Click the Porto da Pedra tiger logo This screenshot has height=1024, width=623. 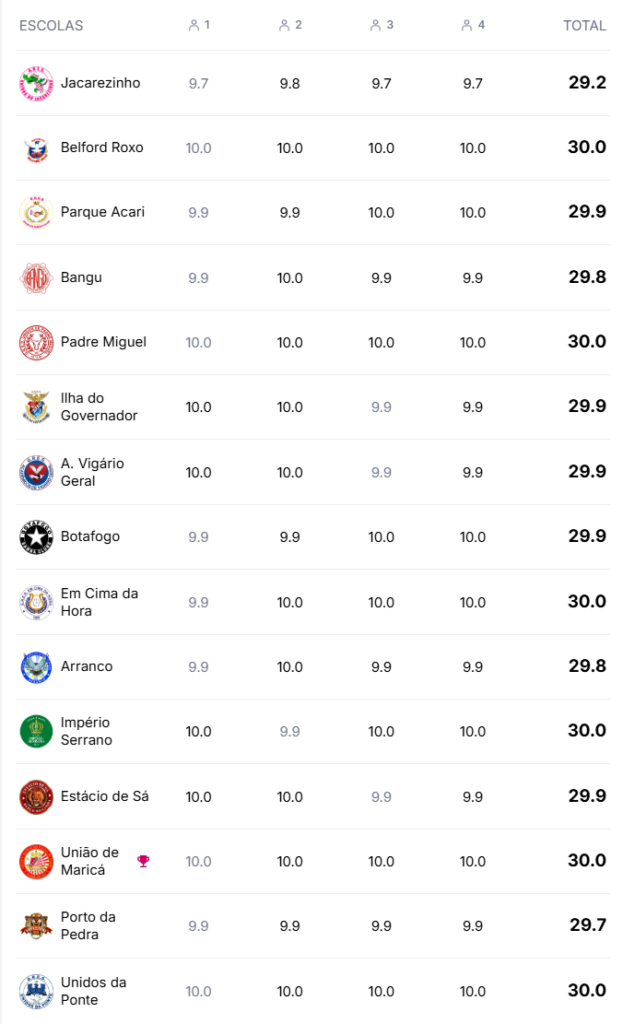coord(36,926)
